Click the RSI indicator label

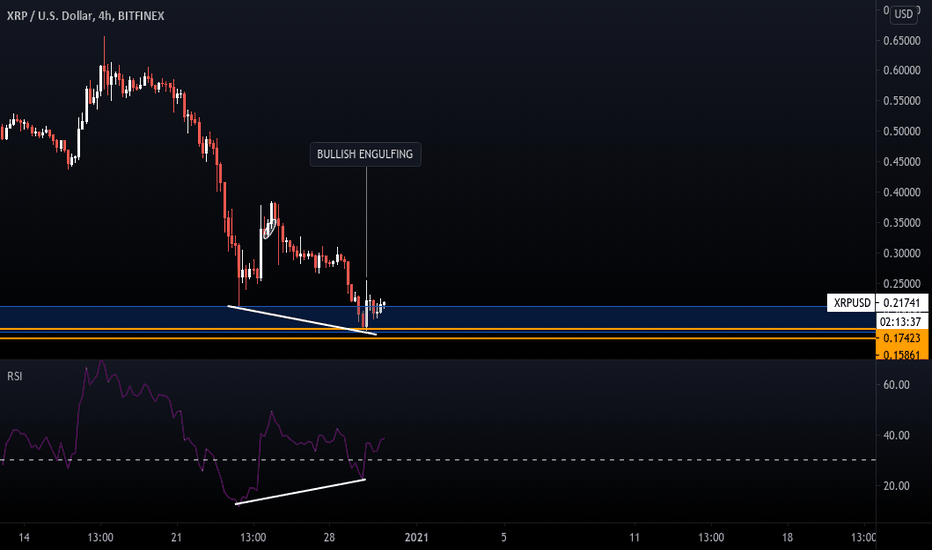[x=14, y=376]
